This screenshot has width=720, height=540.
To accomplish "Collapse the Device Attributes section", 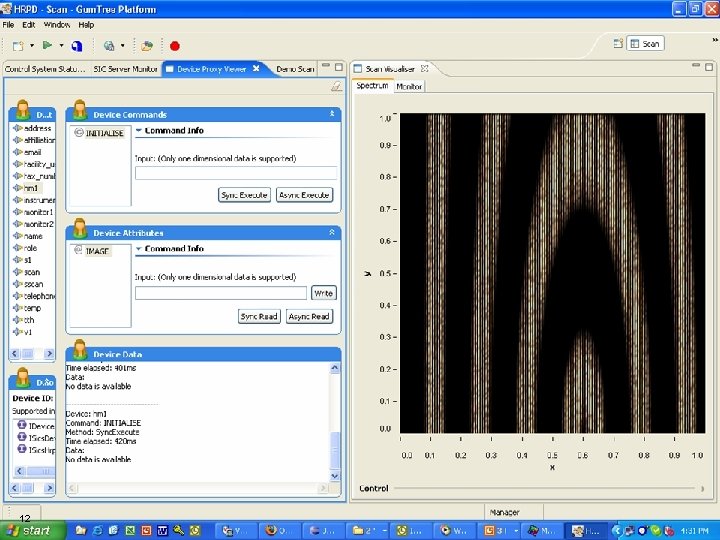I will tap(334, 232).
